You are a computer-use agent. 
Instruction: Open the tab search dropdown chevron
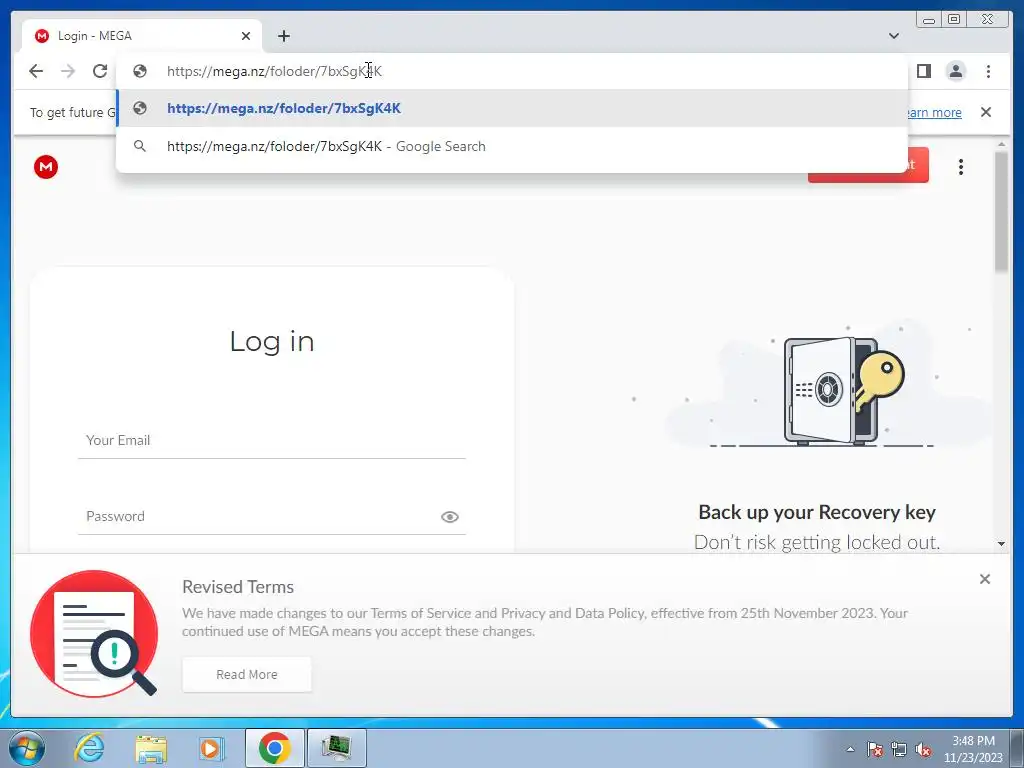tap(894, 36)
